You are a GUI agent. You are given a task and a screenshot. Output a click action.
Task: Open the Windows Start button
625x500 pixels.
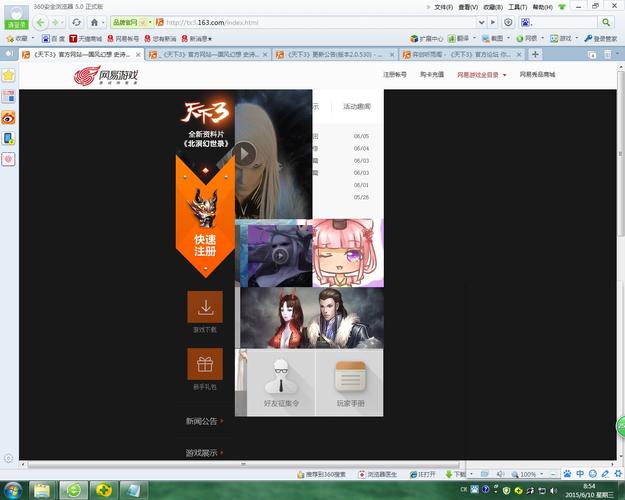[13, 490]
